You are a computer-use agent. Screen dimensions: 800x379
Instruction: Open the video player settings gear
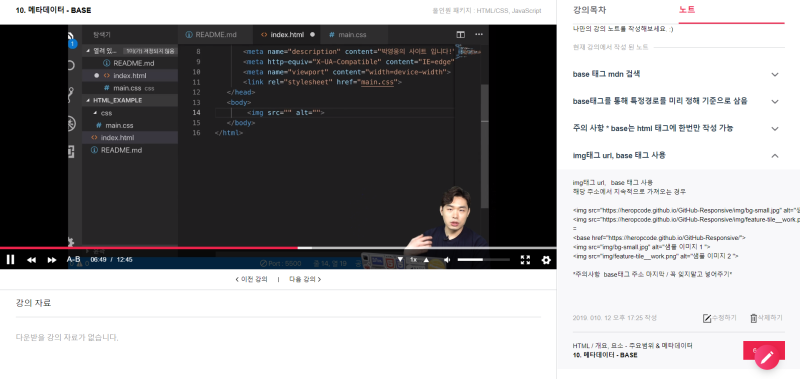(x=546, y=260)
